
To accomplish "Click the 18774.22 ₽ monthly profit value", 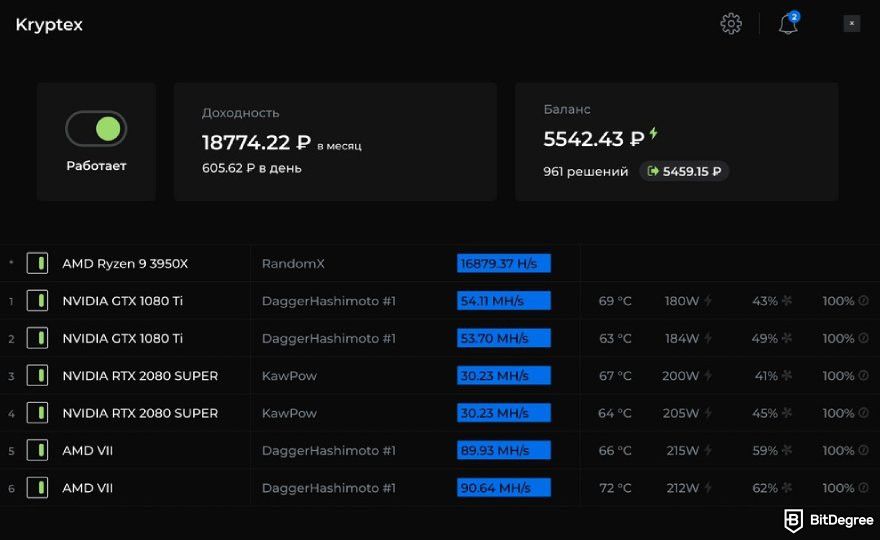I will coord(256,142).
